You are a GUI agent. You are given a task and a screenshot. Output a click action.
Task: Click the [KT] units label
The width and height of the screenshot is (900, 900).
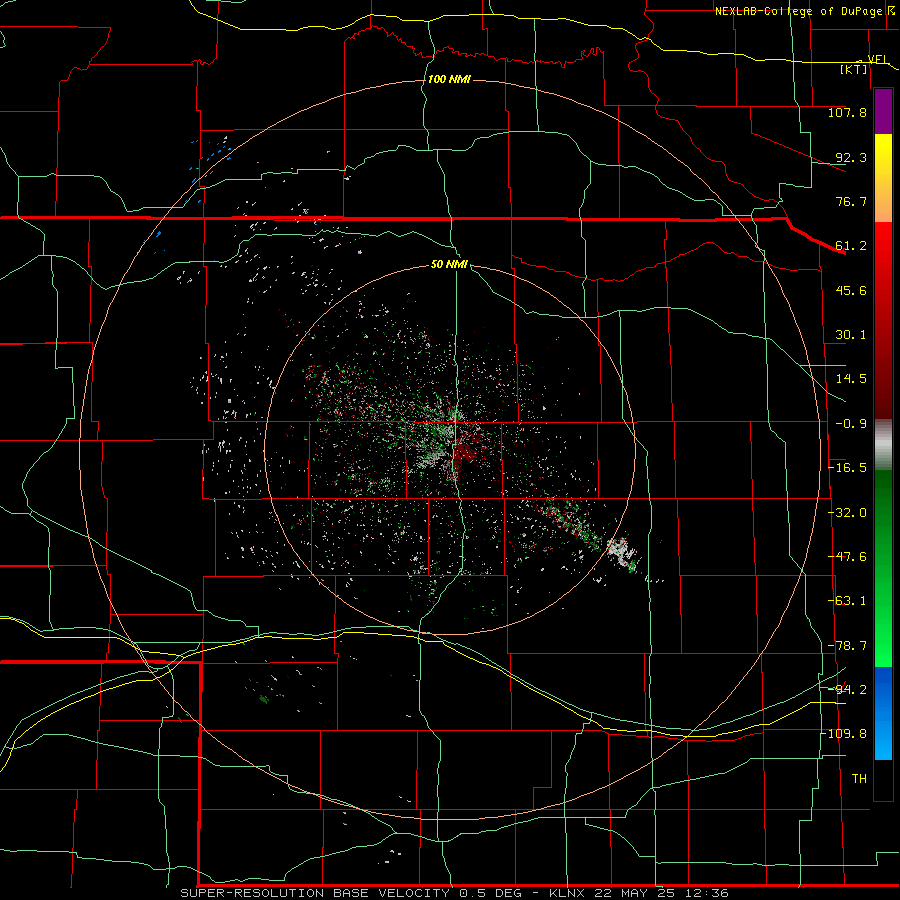point(854,69)
